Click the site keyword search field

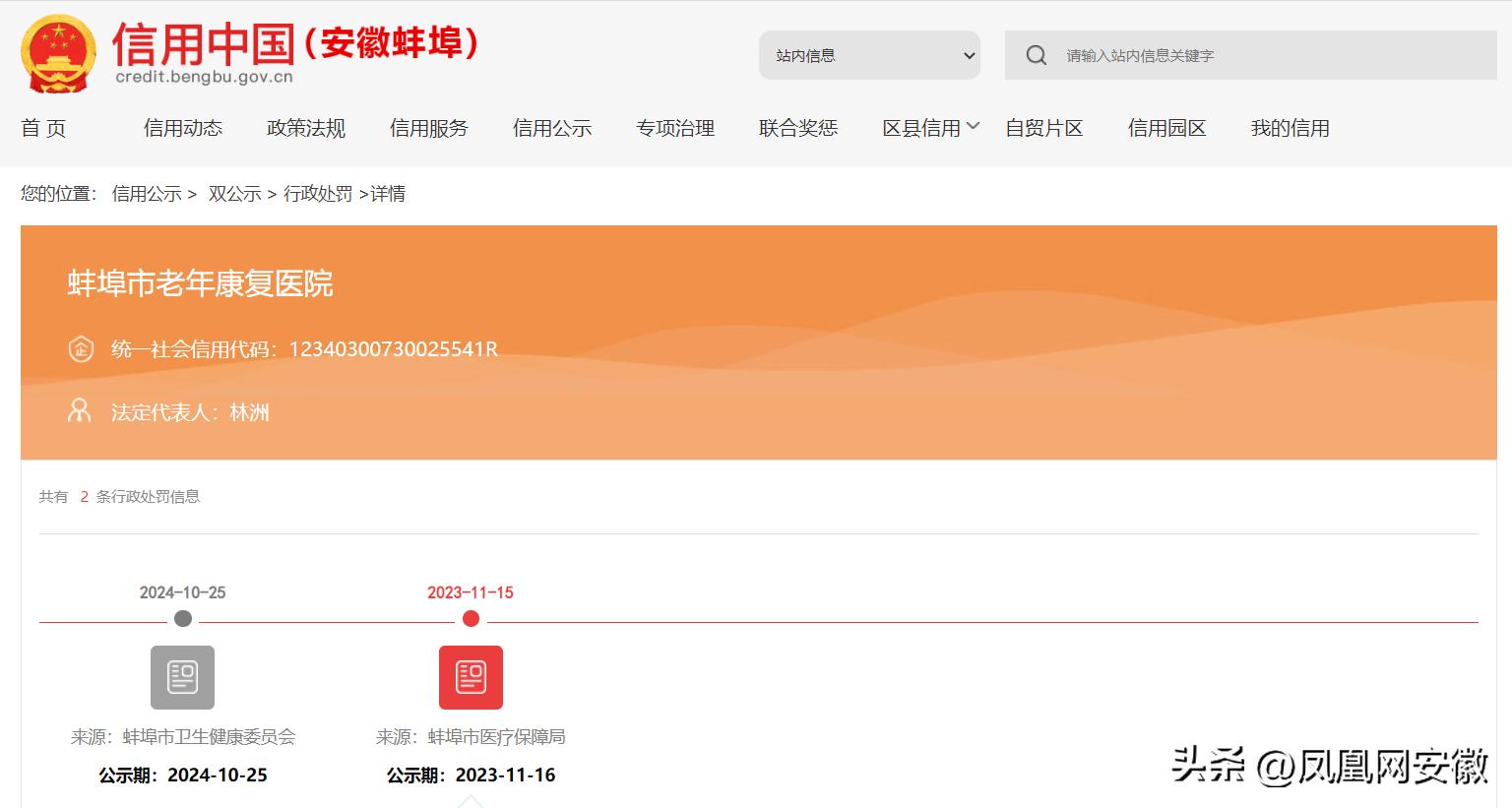[x=1270, y=55]
